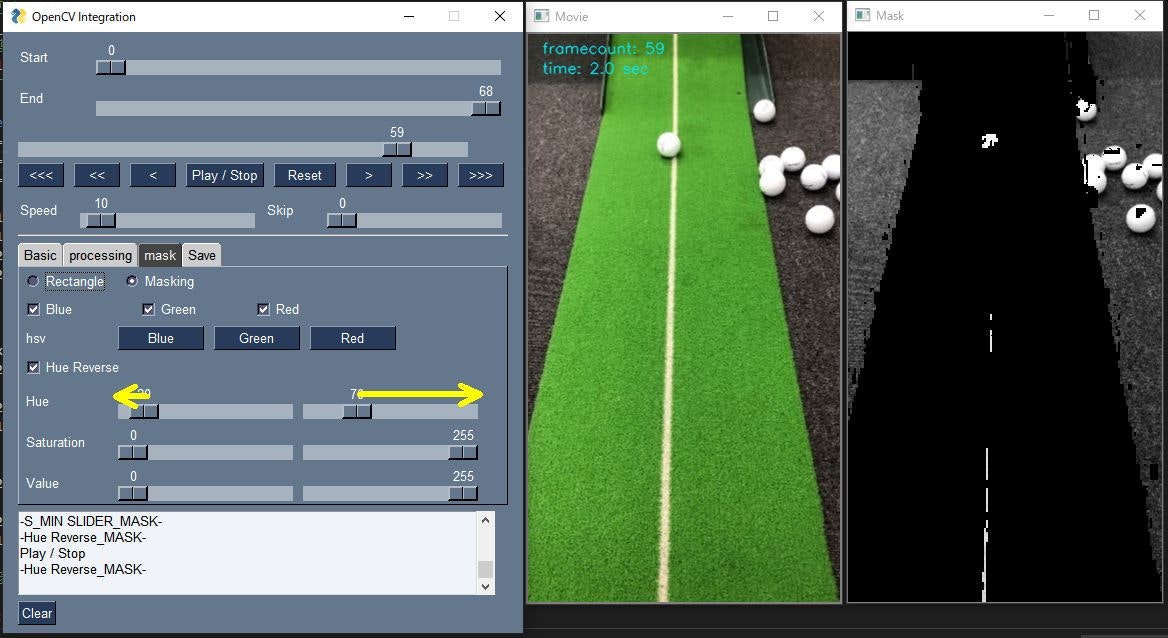Click the hsv Red preset button
The image size is (1168, 638).
coord(352,338)
